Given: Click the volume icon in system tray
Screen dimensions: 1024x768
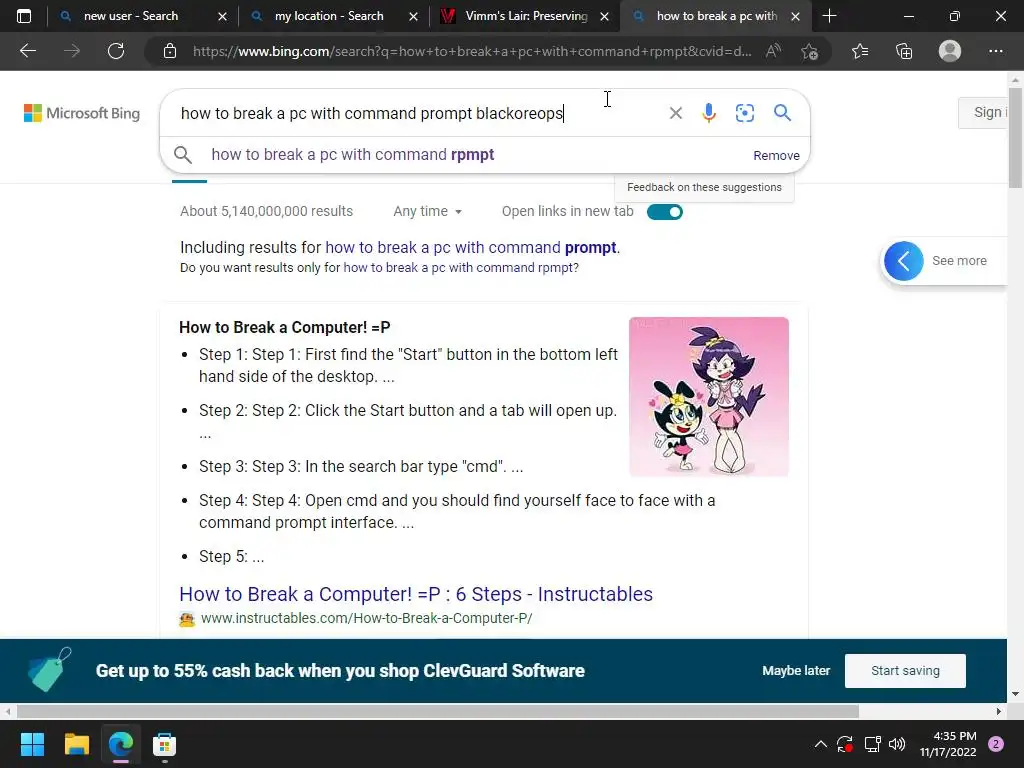Looking at the screenshot, I should coord(897,744).
